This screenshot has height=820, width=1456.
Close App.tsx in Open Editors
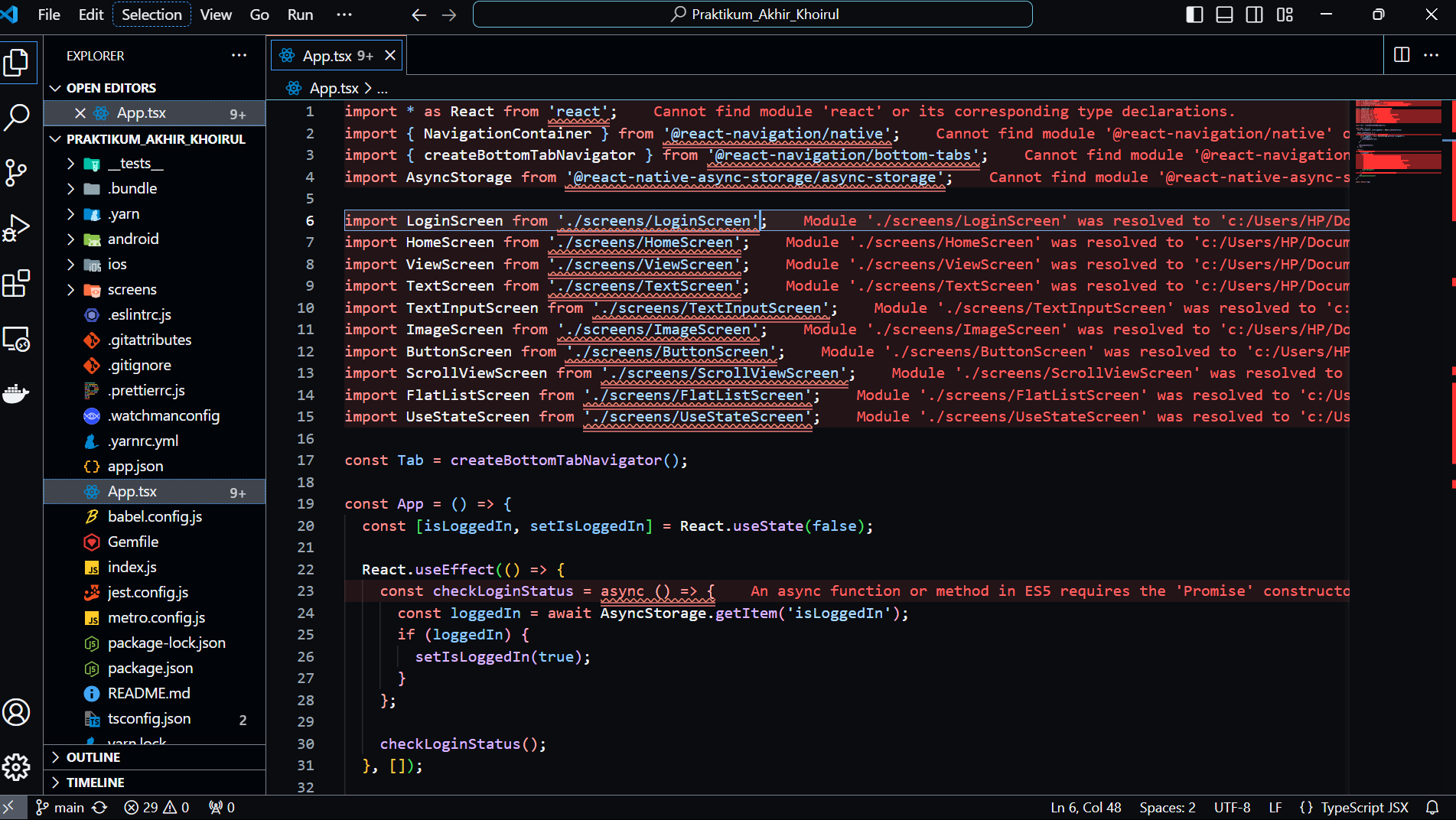click(80, 112)
